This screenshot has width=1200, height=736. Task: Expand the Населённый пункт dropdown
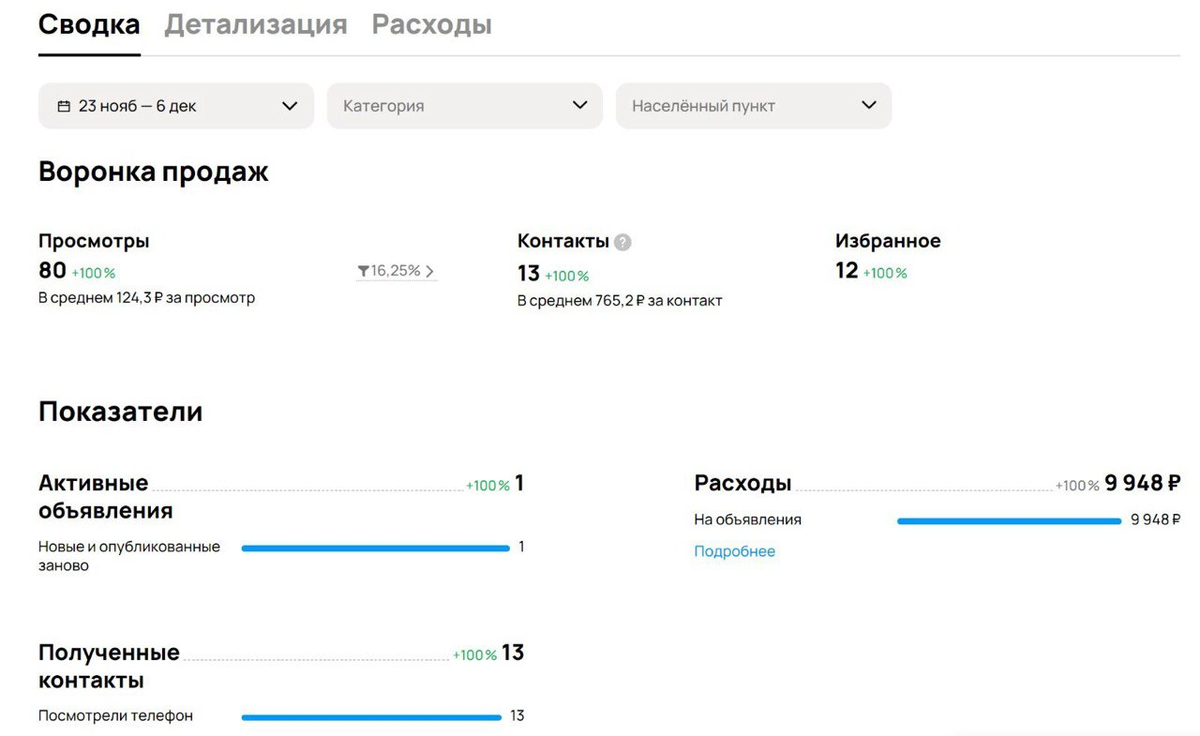pos(754,105)
